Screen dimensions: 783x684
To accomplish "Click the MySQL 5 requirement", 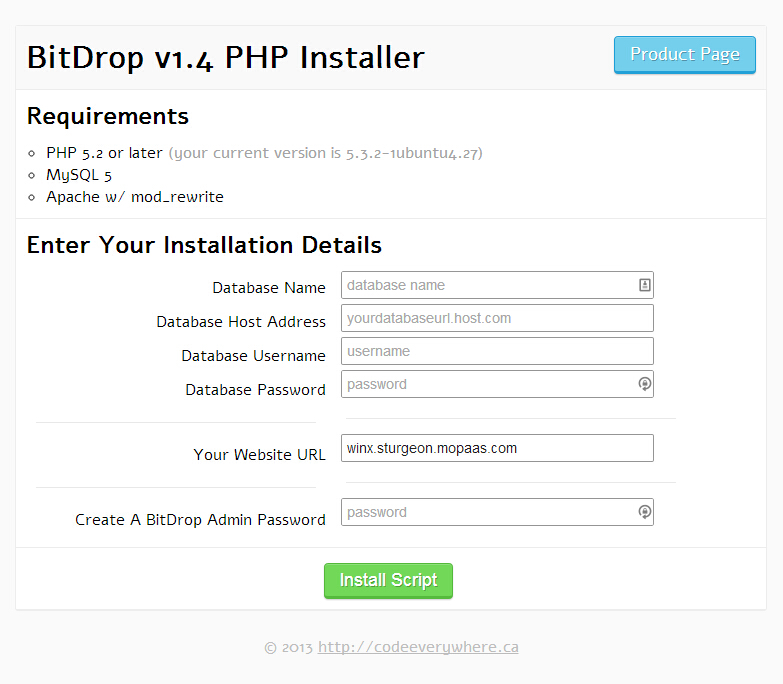I will click(x=79, y=175).
